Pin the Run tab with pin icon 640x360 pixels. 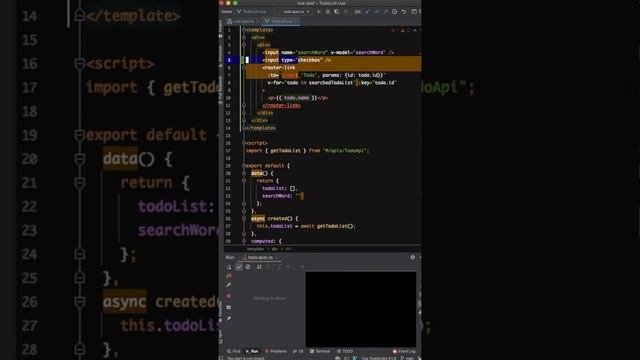[229, 318]
